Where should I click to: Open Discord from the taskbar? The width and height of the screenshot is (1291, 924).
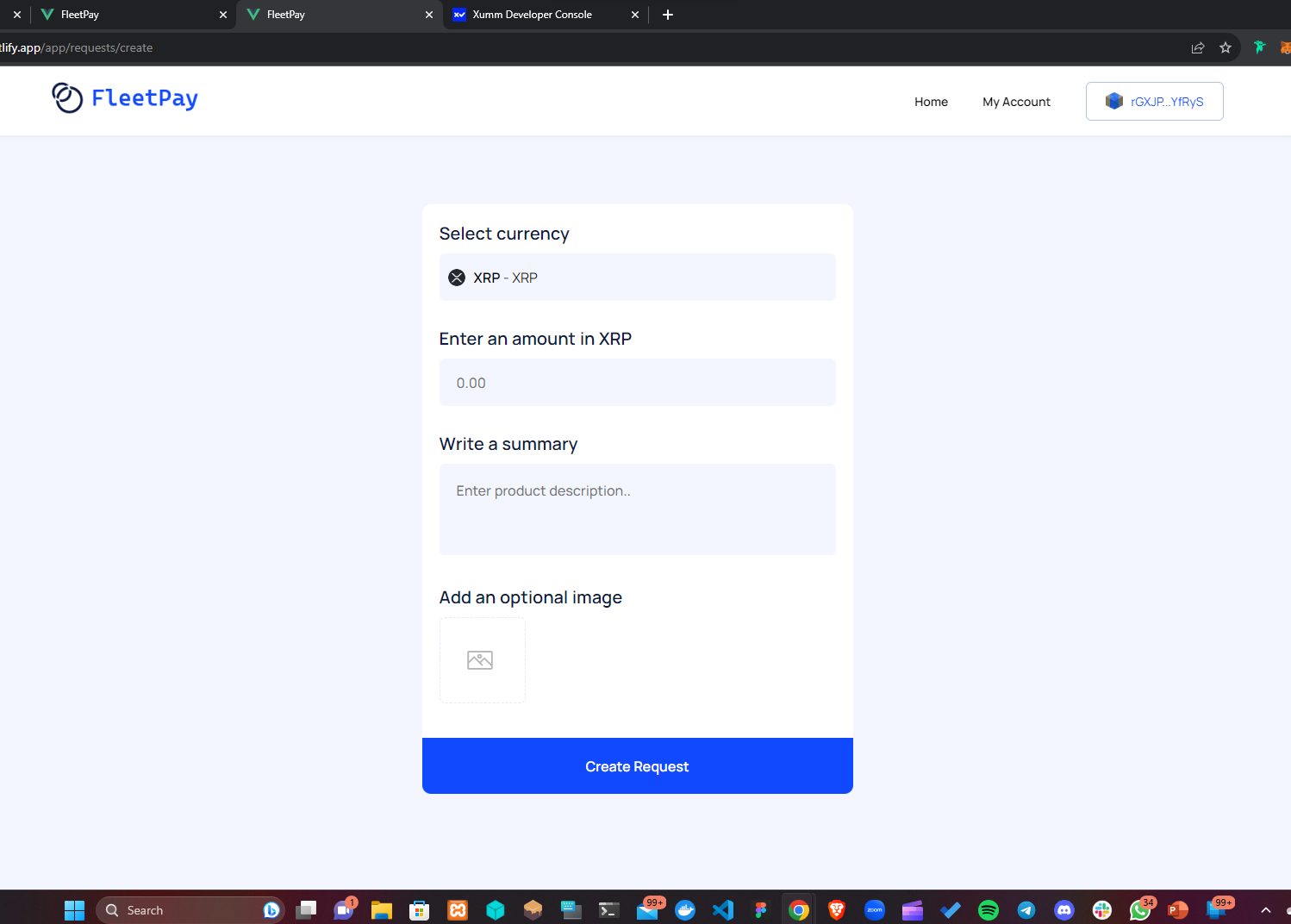(x=1064, y=910)
